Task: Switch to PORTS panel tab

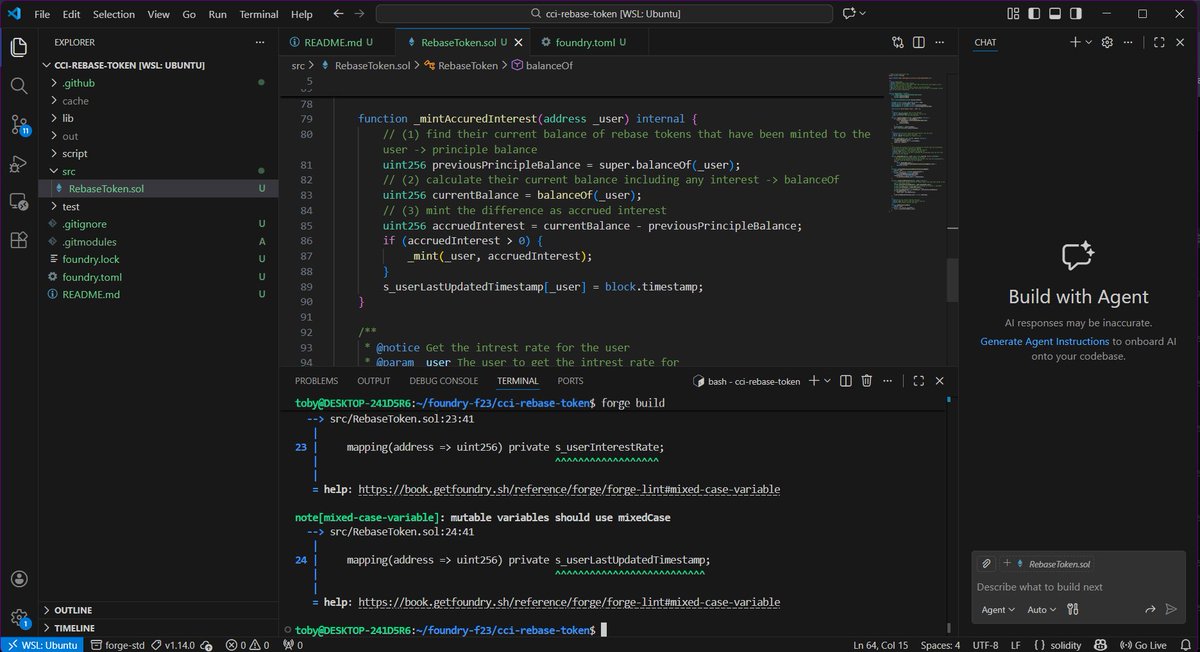Action: click(x=570, y=381)
